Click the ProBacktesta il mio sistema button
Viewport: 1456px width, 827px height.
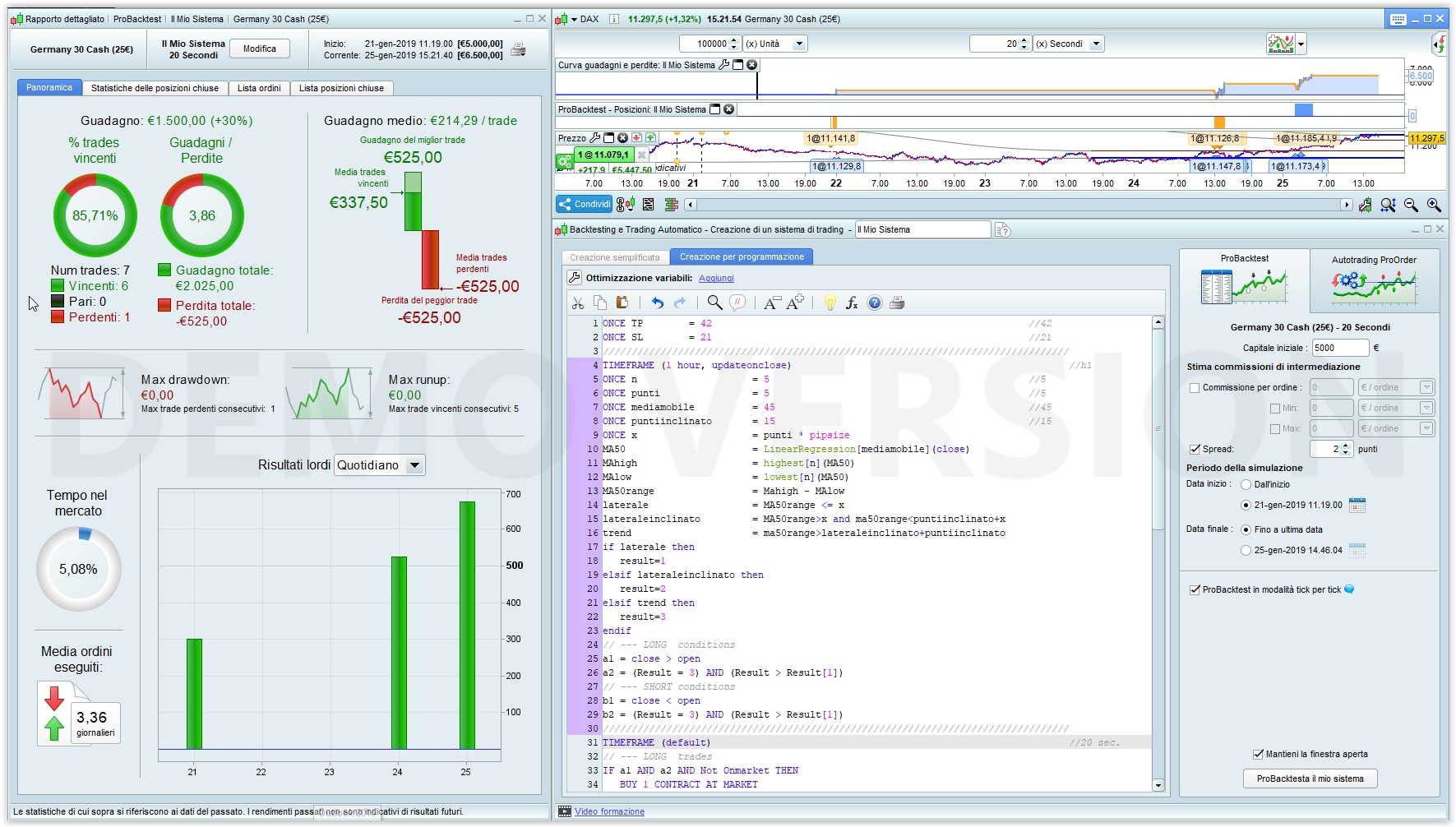pos(1310,778)
